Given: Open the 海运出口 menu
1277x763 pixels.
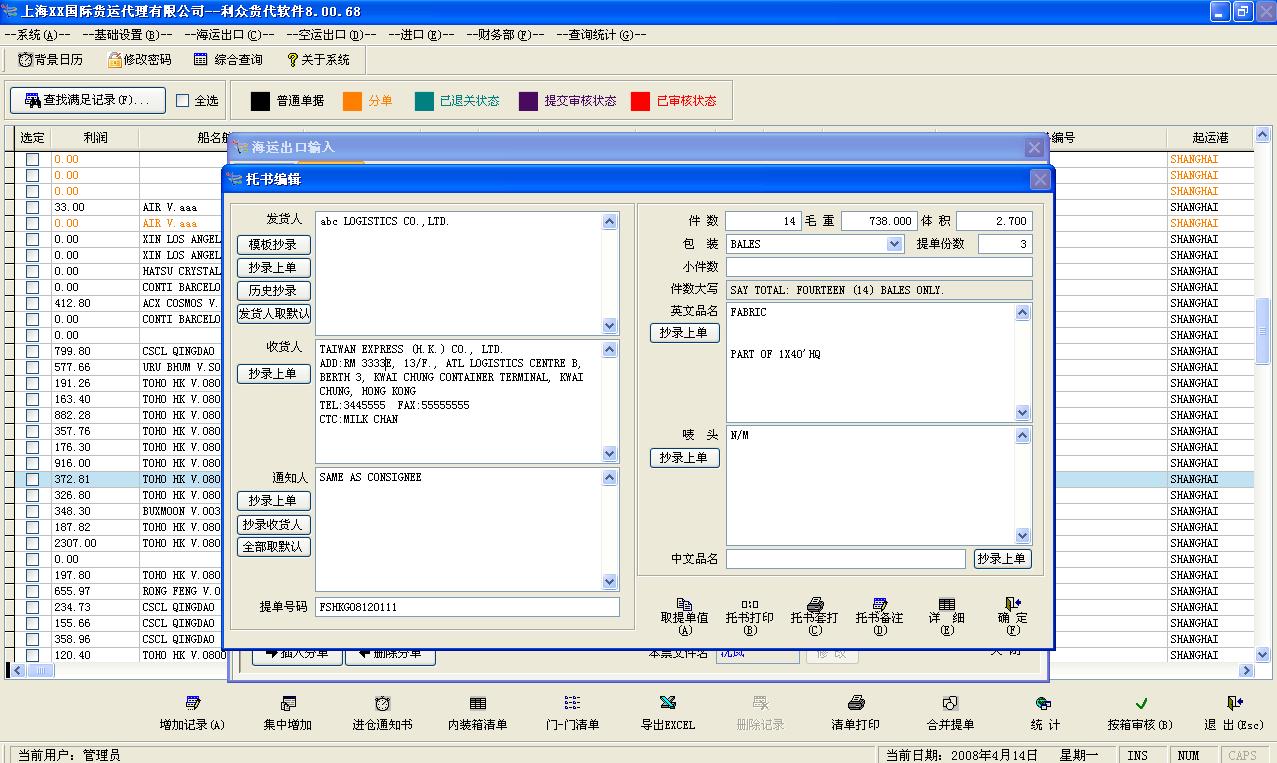Looking at the screenshot, I should tap(229, 34).
